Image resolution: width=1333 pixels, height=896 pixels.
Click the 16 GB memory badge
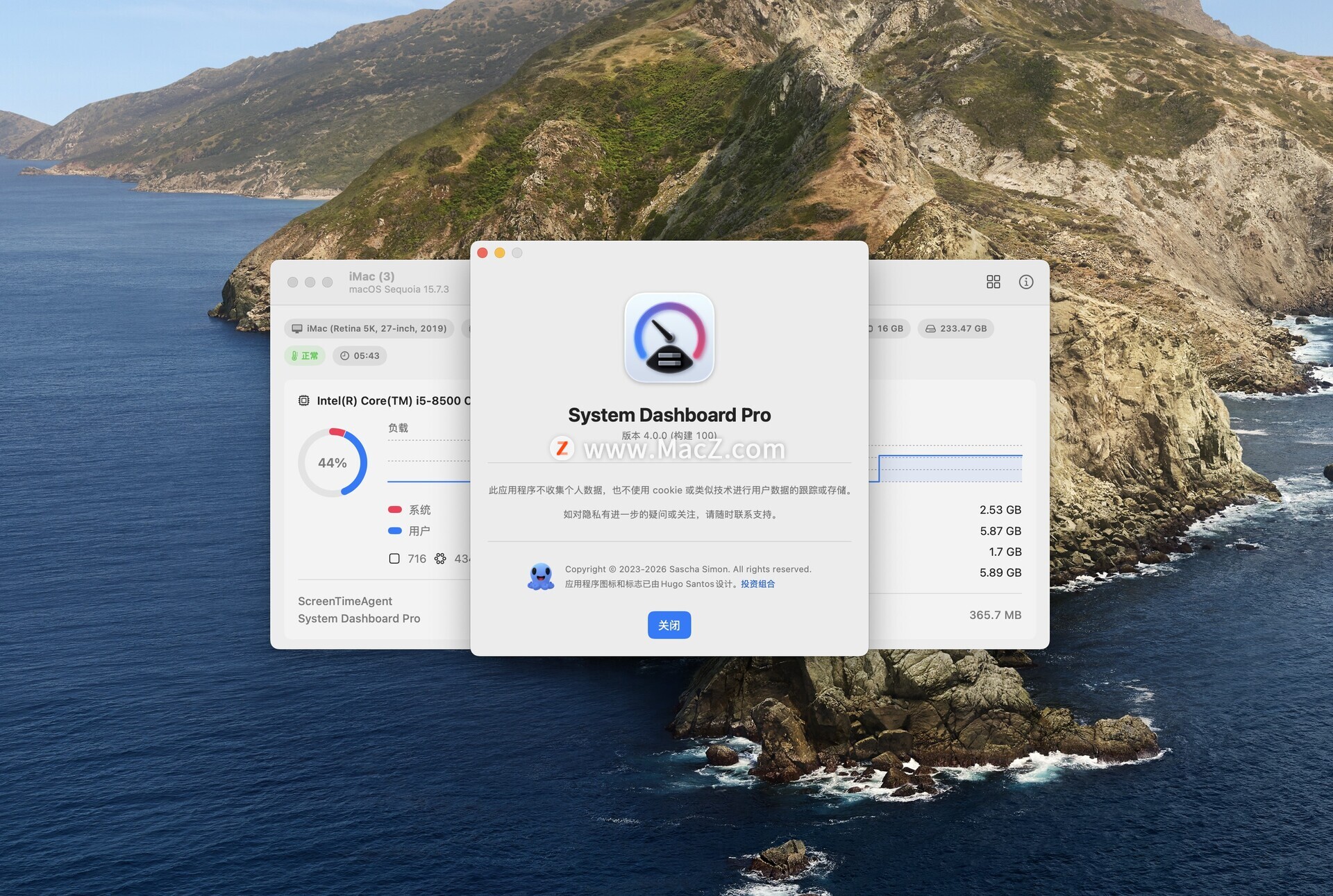click(888, 328)
